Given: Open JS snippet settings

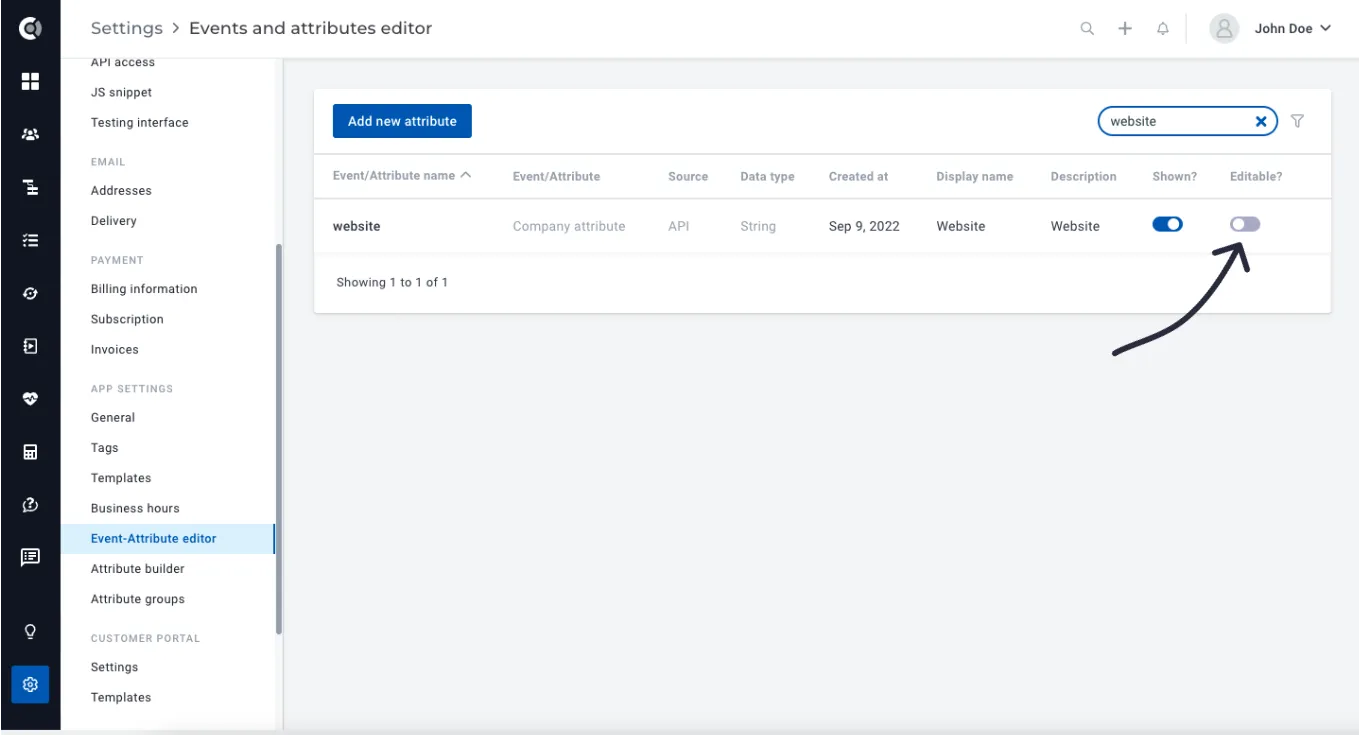Looking at the screenshot, I should point(122,93).
